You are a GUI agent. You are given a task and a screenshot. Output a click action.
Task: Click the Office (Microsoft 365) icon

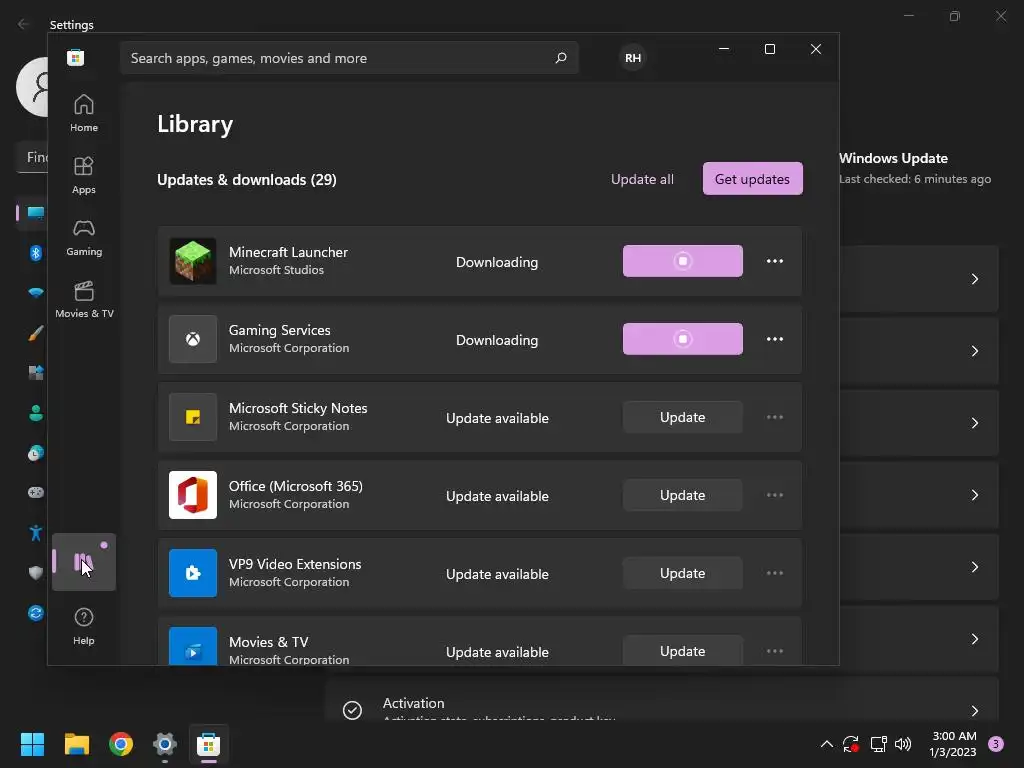pyautogui.click(x=193, y=495)
